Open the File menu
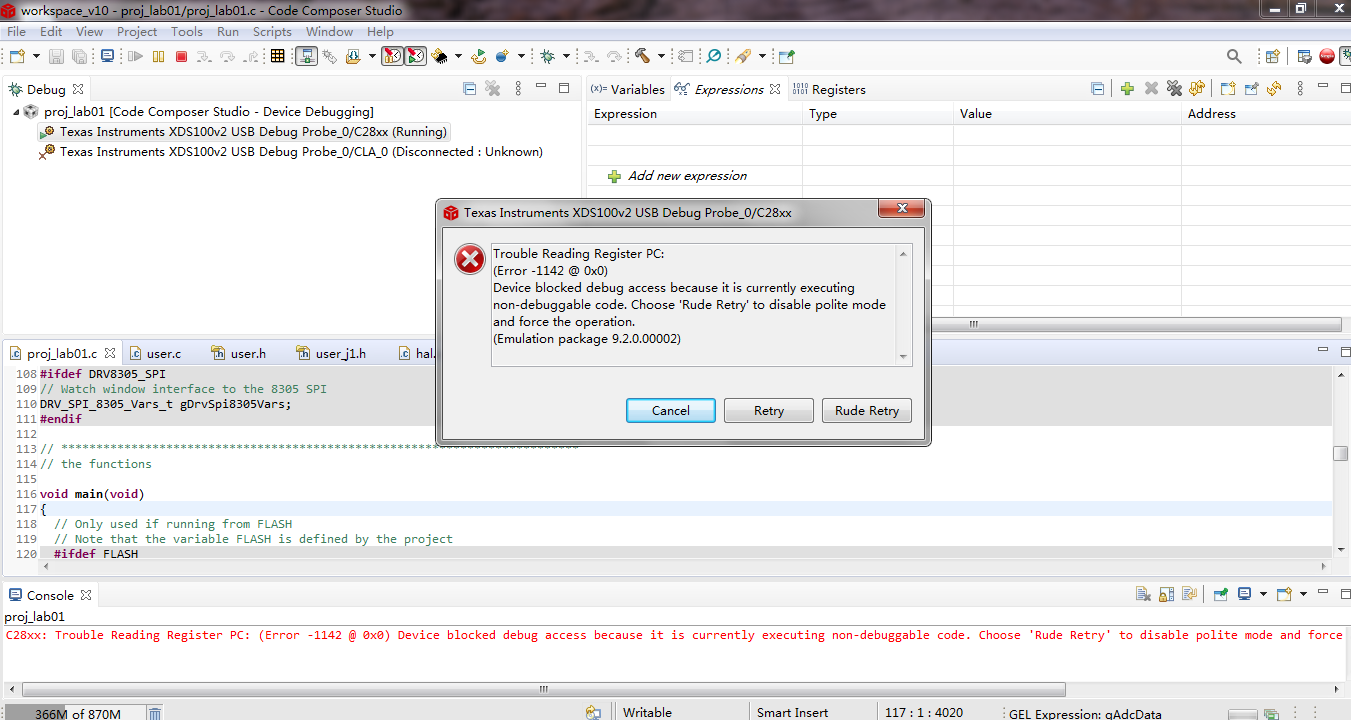1351x720 pixels. pyautogui.click(x=17, y=32)
